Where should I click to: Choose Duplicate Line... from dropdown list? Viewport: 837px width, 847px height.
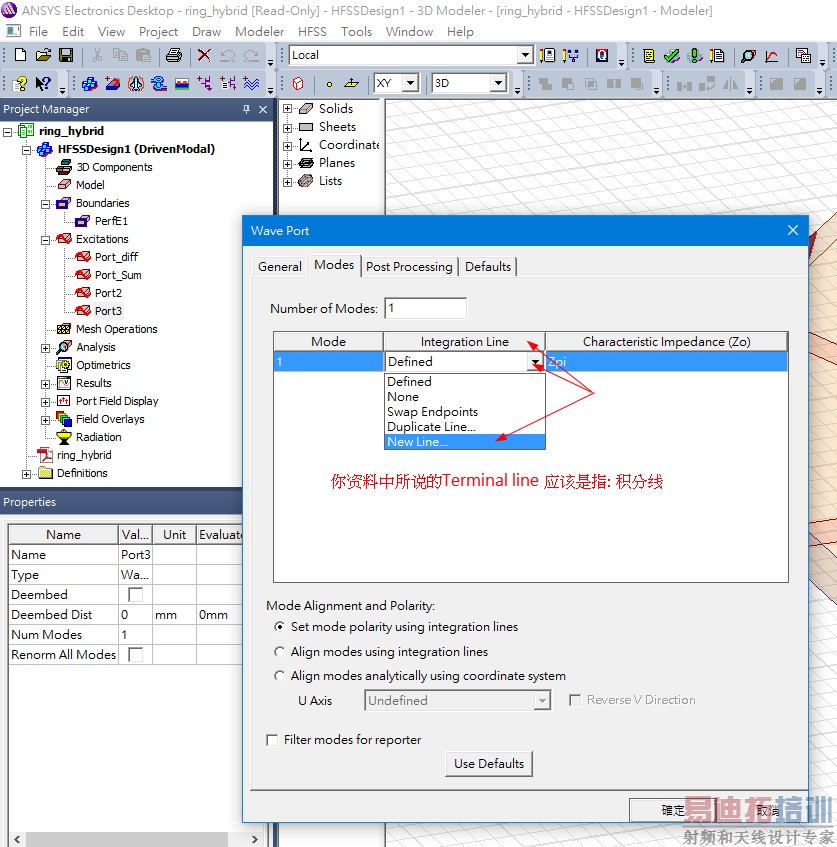click(465, 427)
